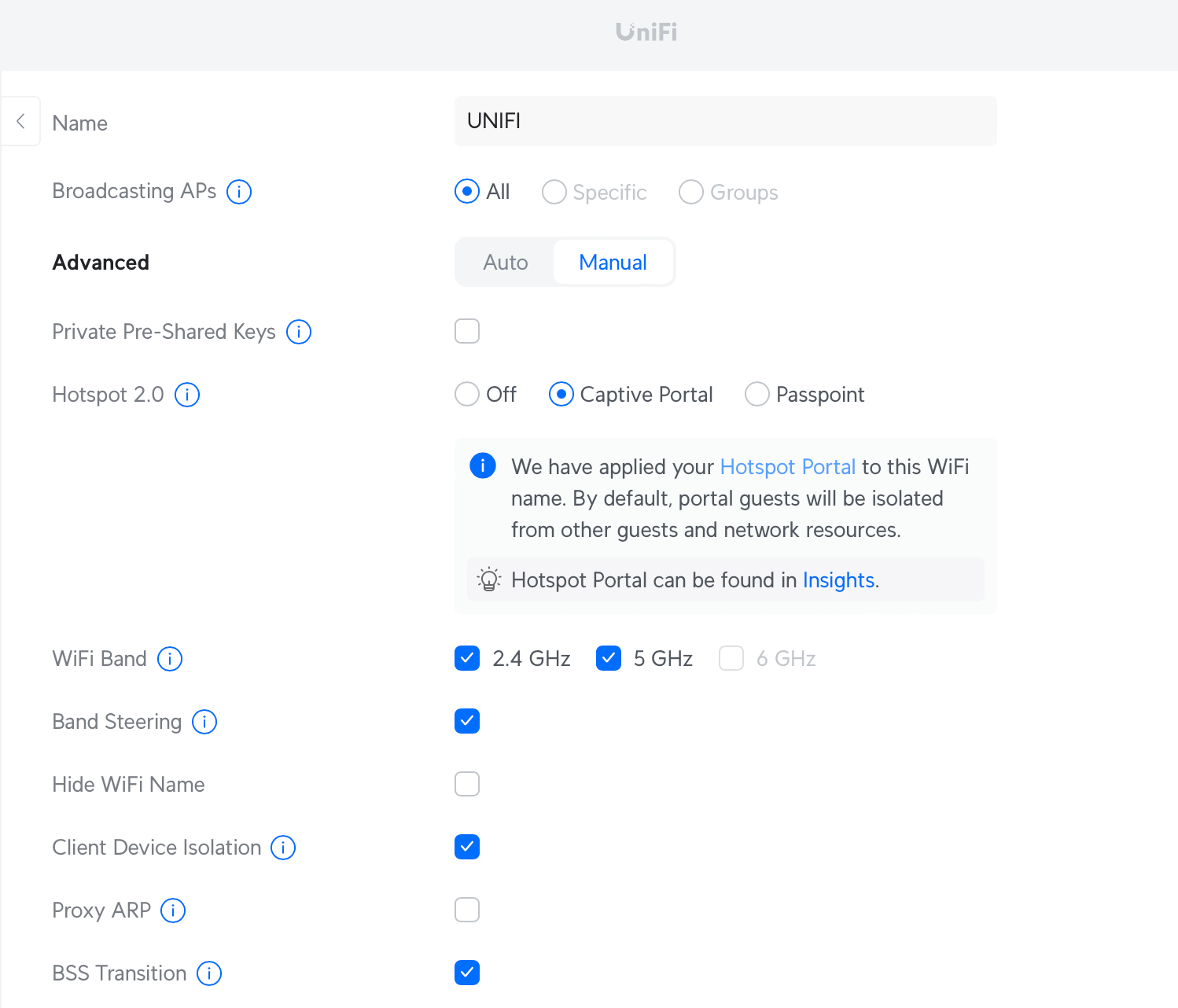The width and height of the screenshot is (1178, 1008).
Task: Open Hotspot 2.0 info tooltip
Action: (187, 395)
